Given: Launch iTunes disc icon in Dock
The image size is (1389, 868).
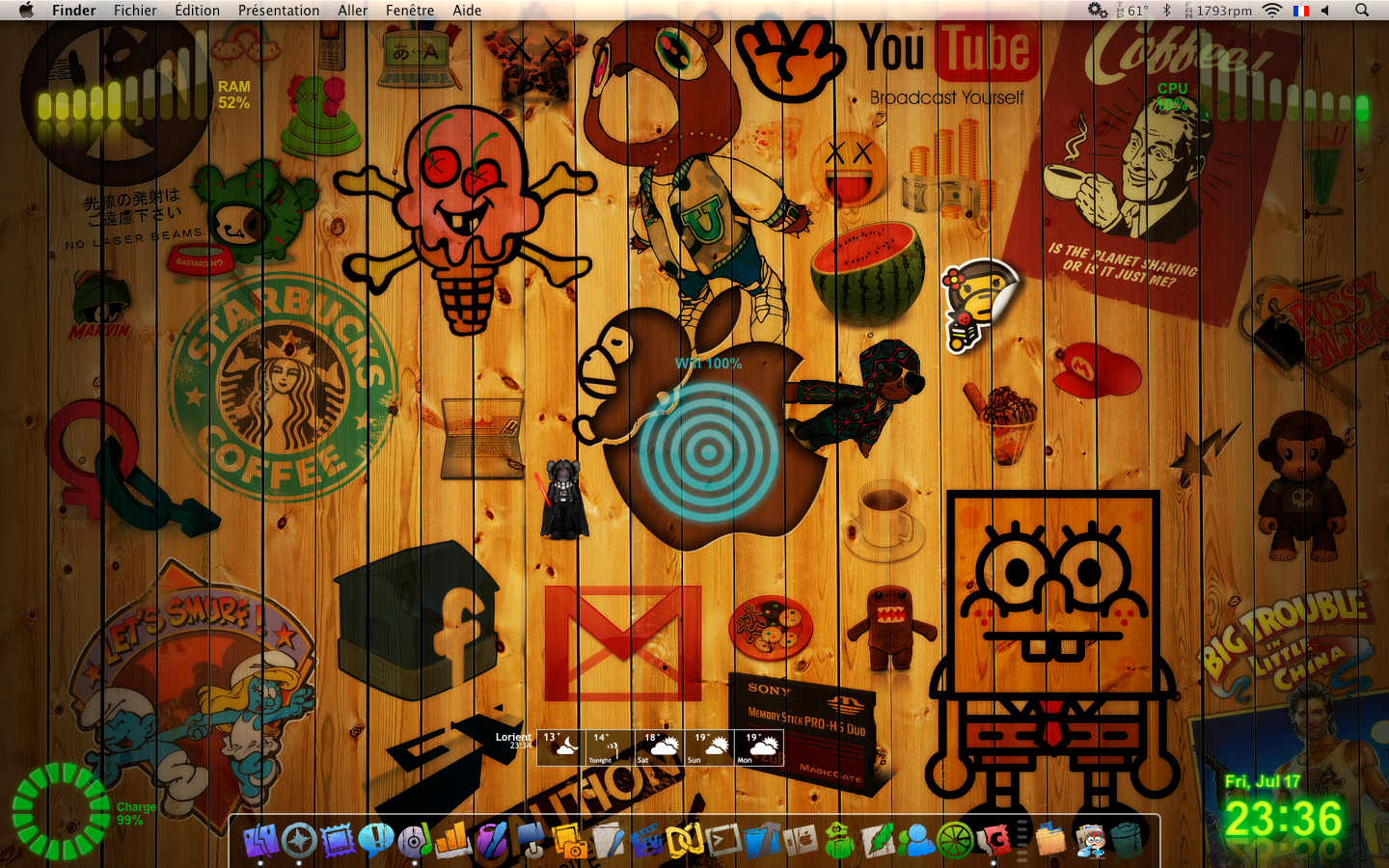Looking at the screenshot, I should pyautogui.click(x=414, y=841).
